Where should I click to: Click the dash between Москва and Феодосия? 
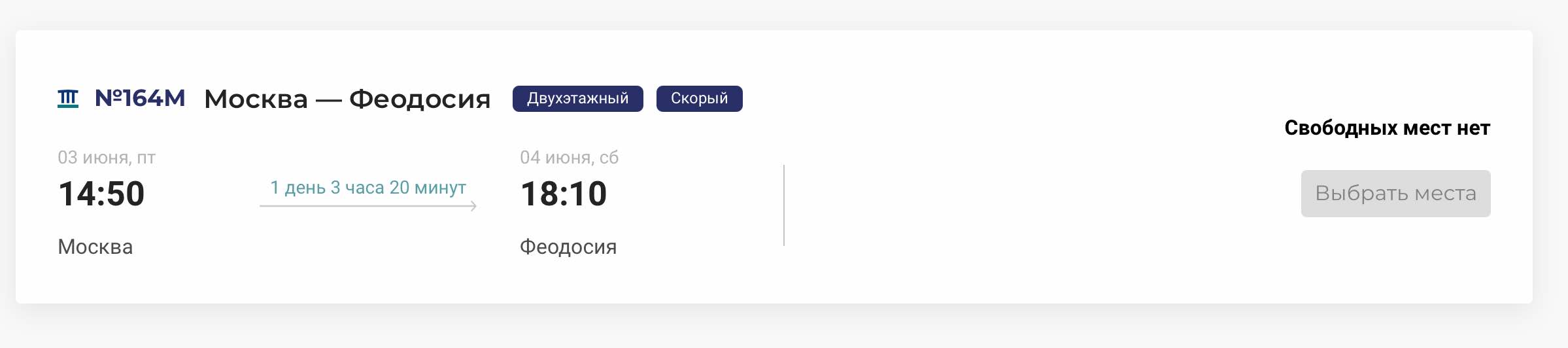(x=328, y=101)
